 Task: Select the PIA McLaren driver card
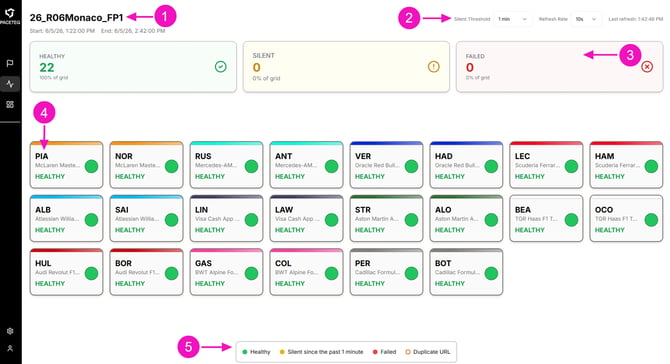pos(66,165)
